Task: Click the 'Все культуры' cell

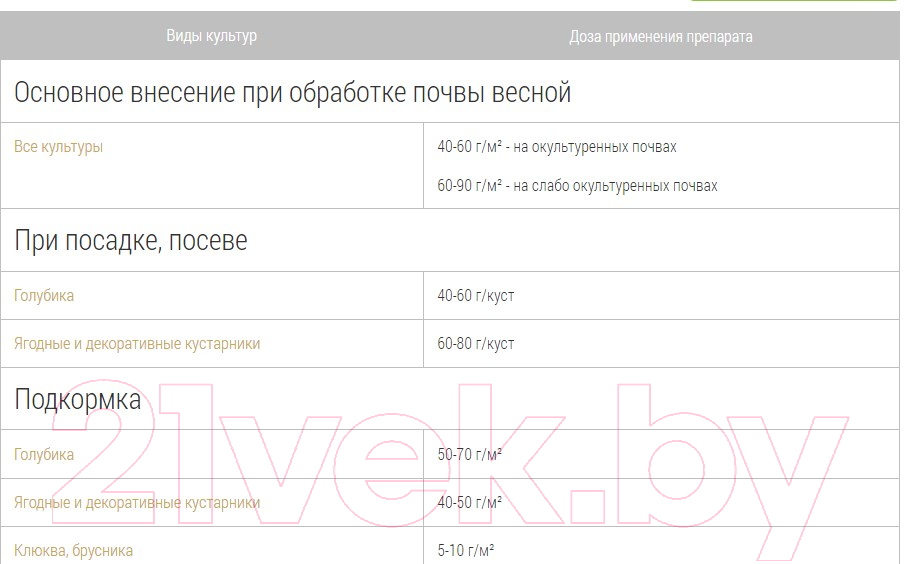Action: pos(58,147)
